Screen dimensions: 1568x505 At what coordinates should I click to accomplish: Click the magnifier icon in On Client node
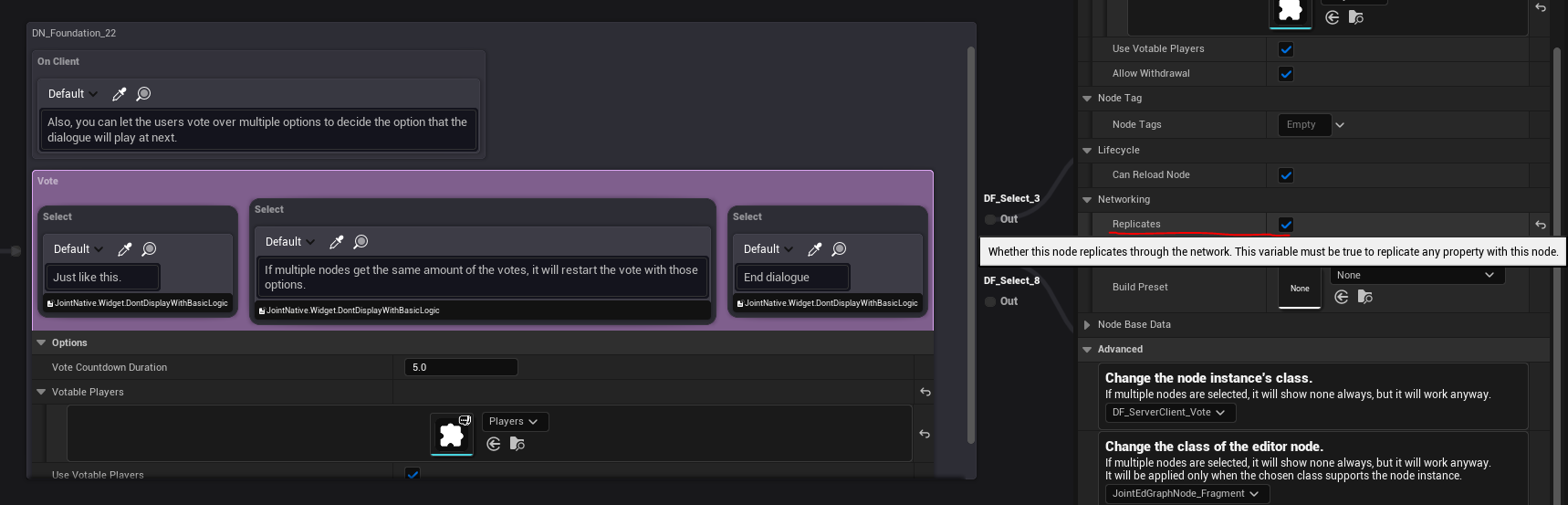click(x=143, y=94)
